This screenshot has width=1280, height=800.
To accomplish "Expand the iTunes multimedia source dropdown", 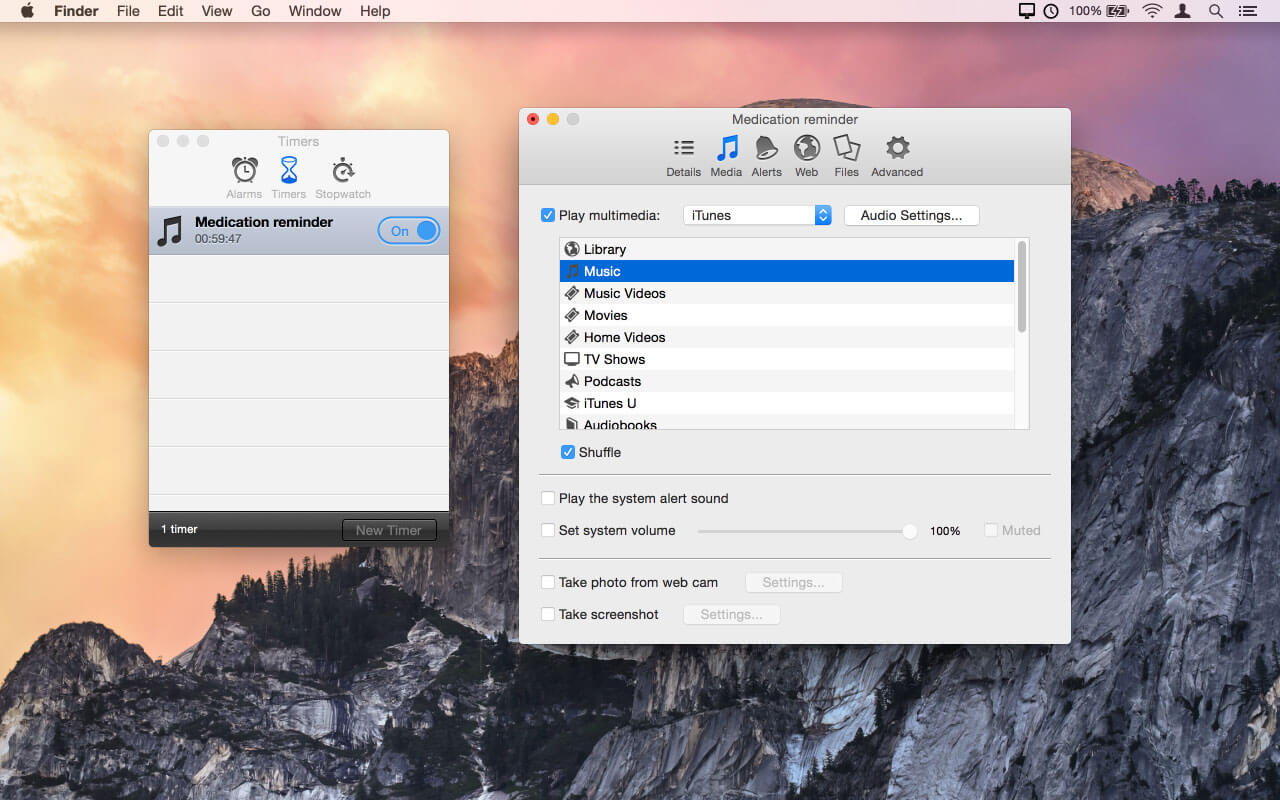I will (x=757, y=215).
